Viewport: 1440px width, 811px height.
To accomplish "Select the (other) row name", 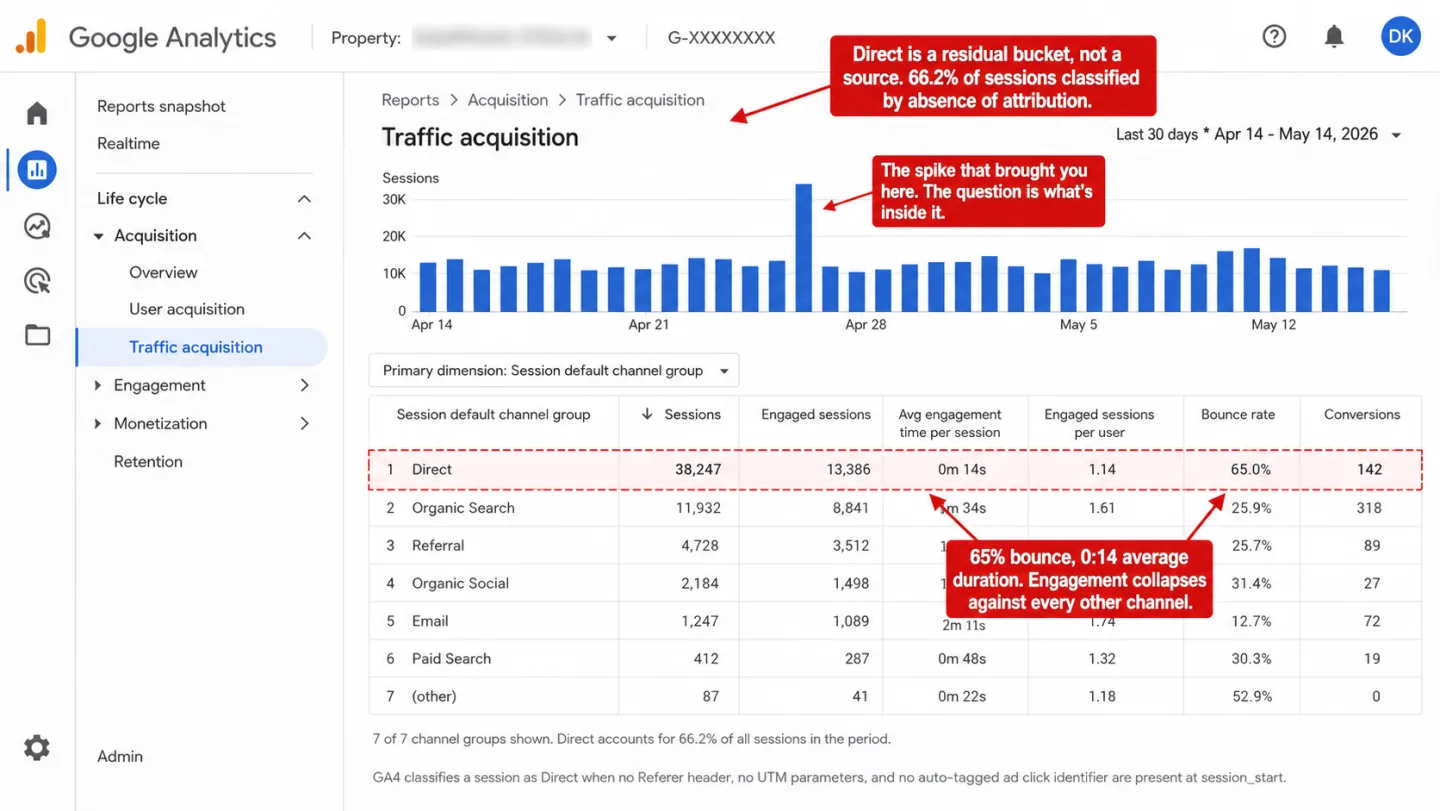I will click(x=434, y=696).
